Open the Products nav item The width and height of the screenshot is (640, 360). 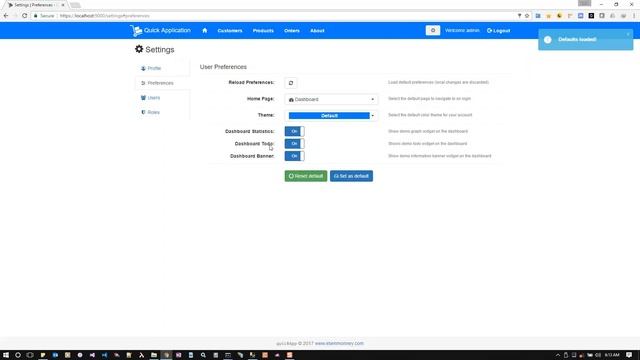coord(263,31)
